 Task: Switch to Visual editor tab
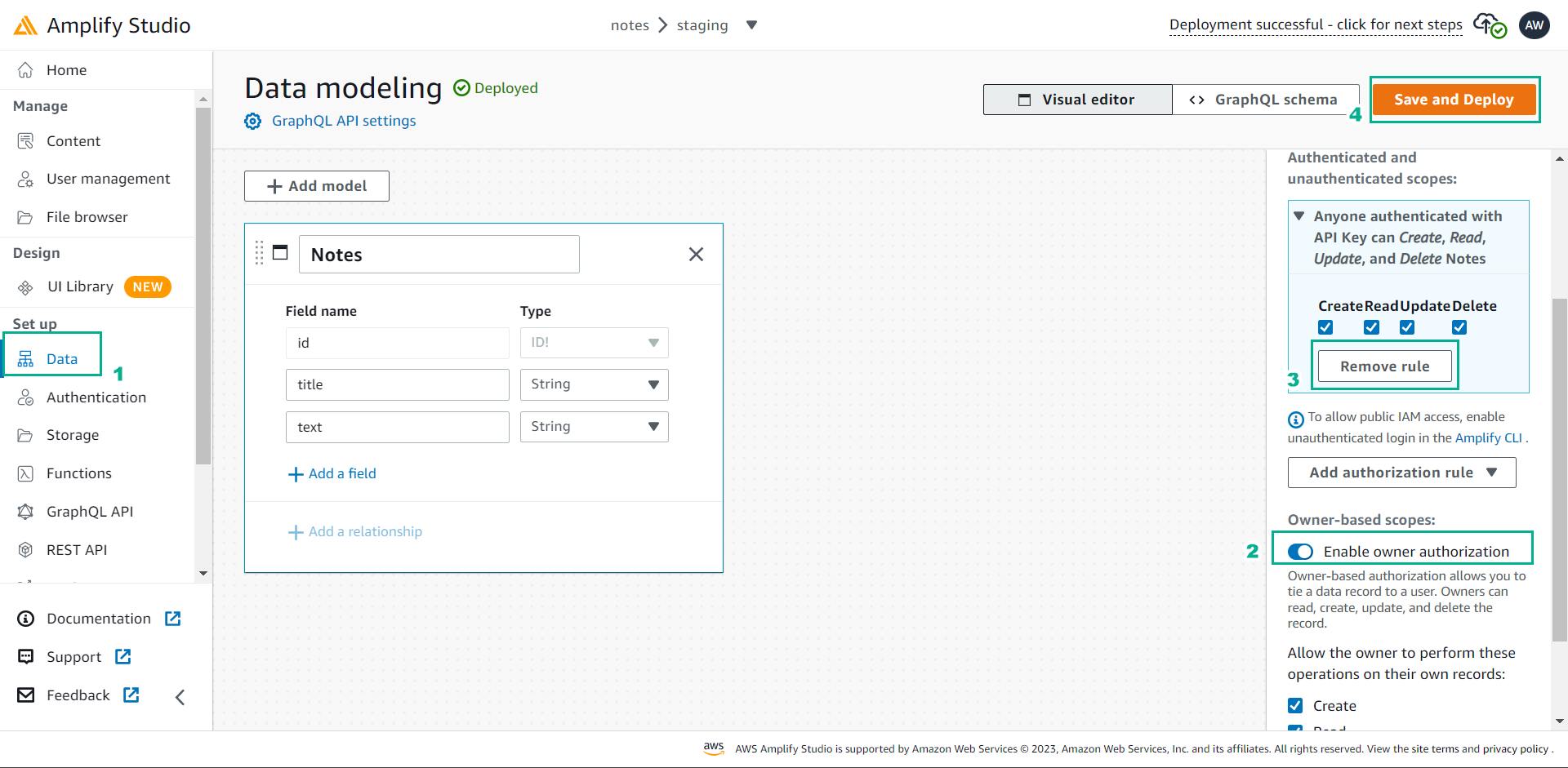1077,100
